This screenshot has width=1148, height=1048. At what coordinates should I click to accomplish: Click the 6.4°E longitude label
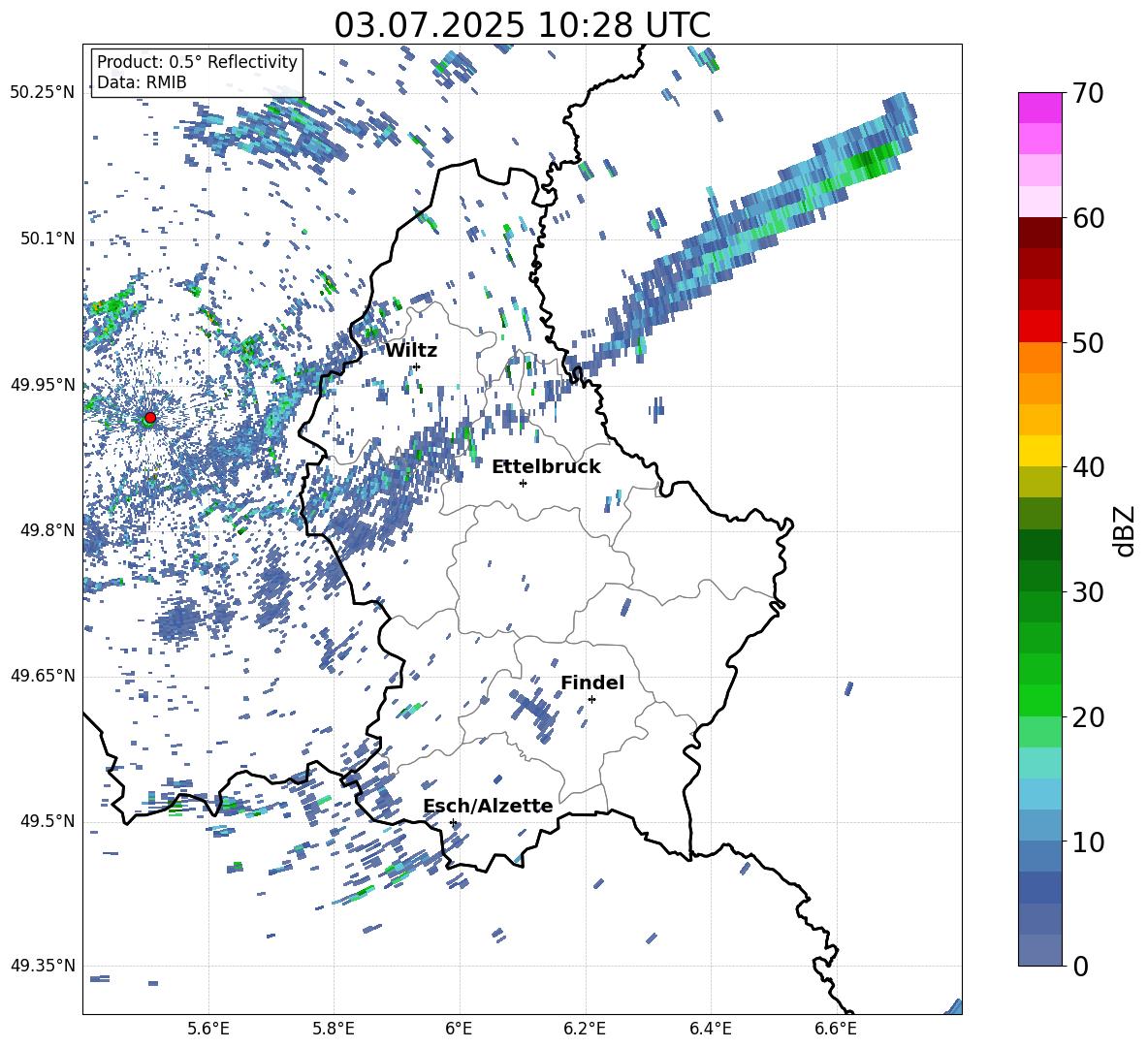coord(710,1029)
